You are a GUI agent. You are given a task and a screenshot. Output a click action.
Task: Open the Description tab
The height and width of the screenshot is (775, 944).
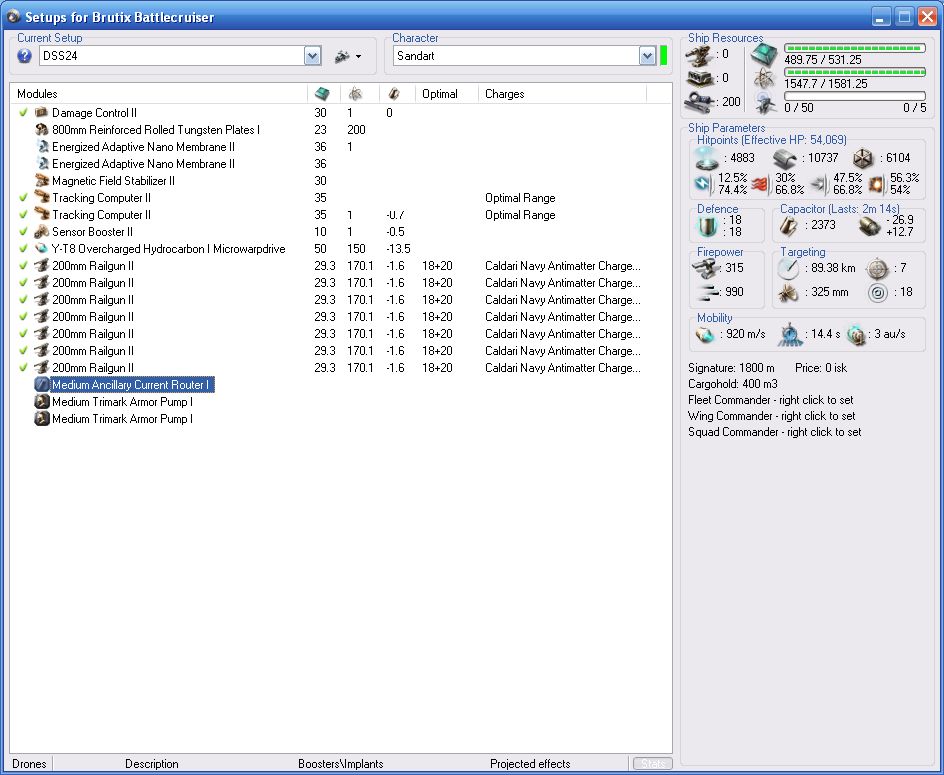pos(152,764)
